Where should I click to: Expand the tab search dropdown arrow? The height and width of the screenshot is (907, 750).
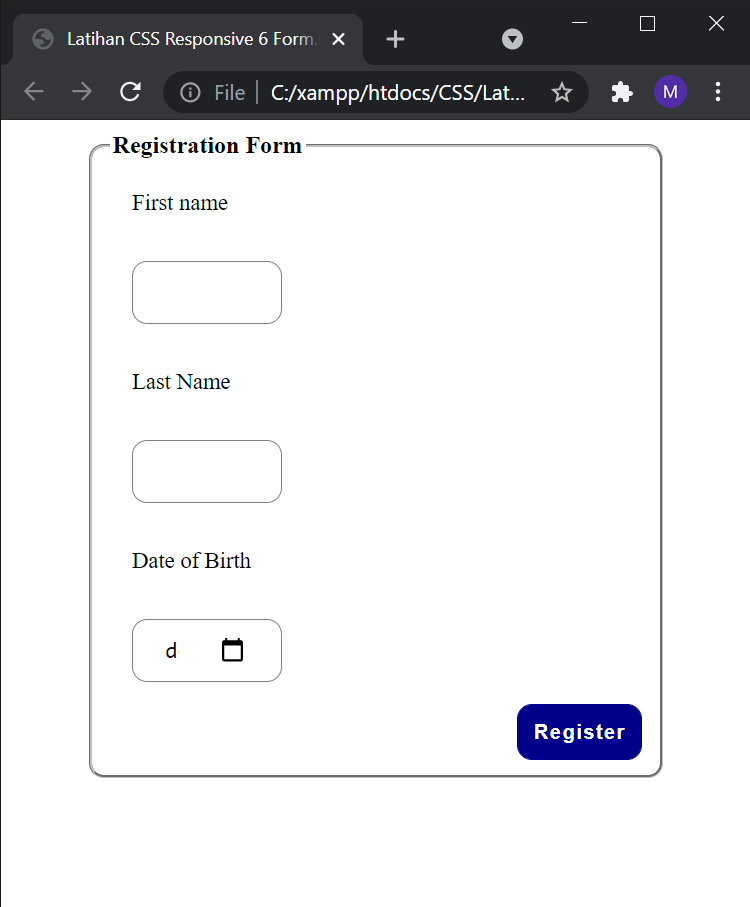tap(512, 39)
